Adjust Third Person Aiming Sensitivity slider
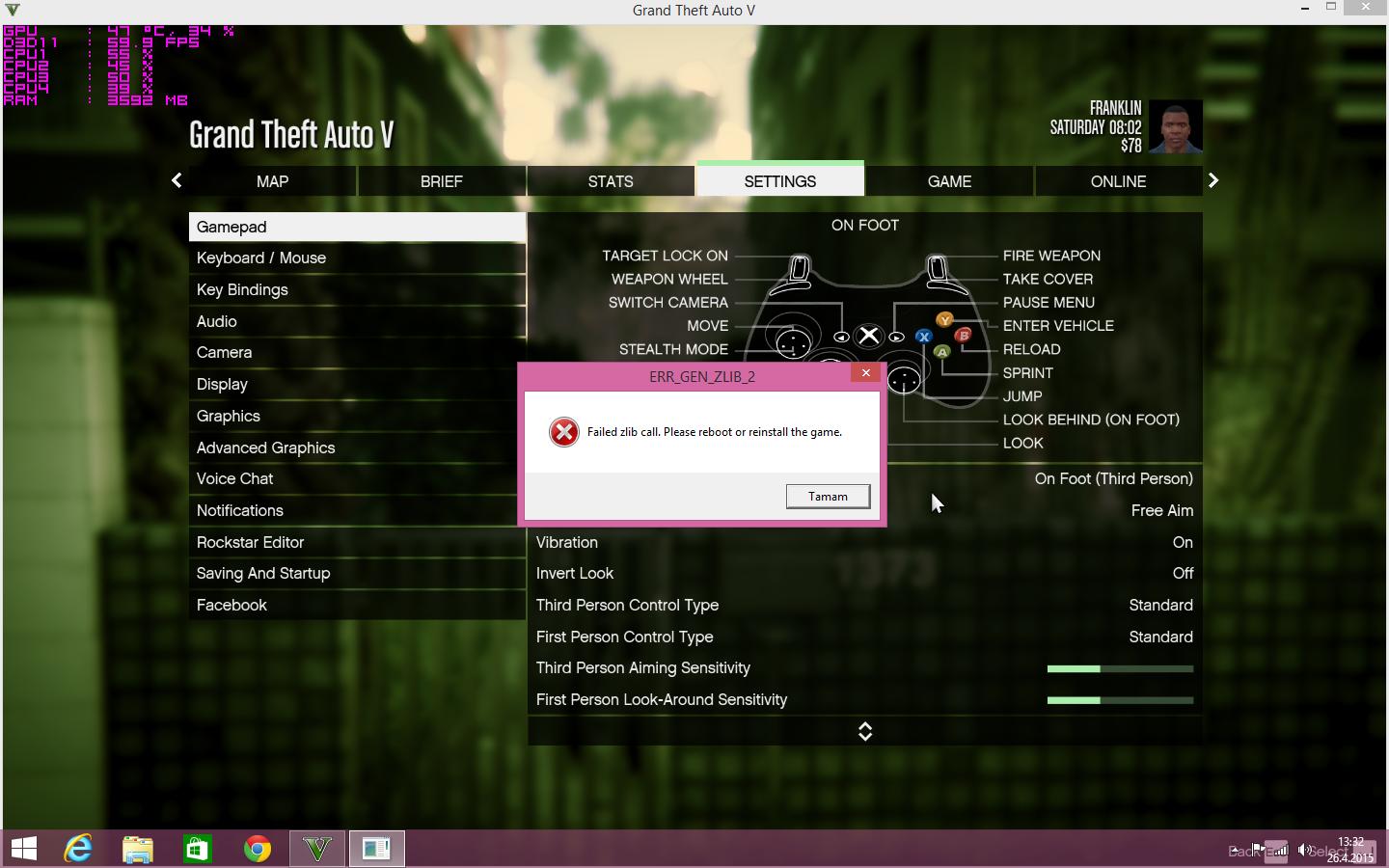The width and height of the screenshot is (1389, 868). [1120, 668]
